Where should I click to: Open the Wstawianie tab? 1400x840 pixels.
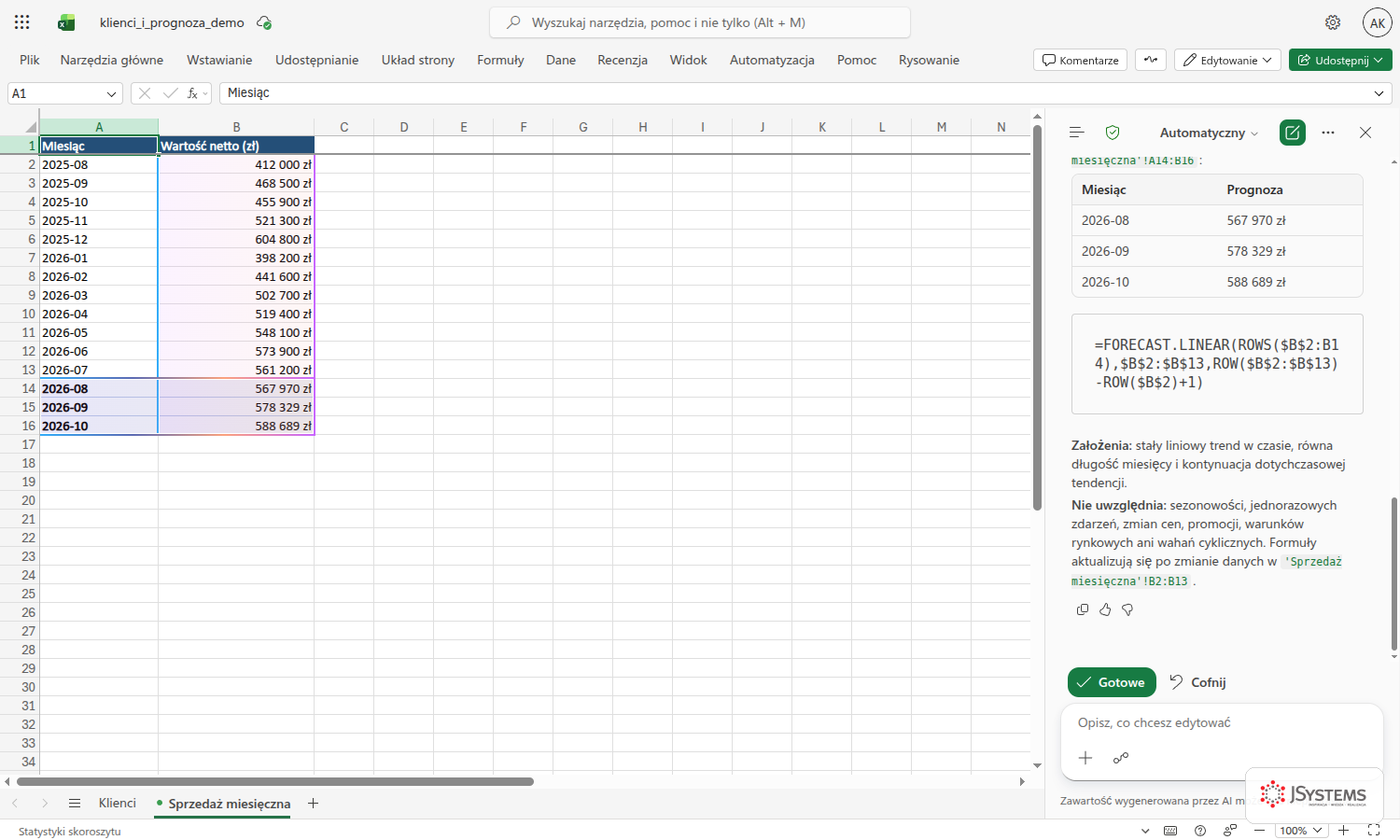[219, 60]
